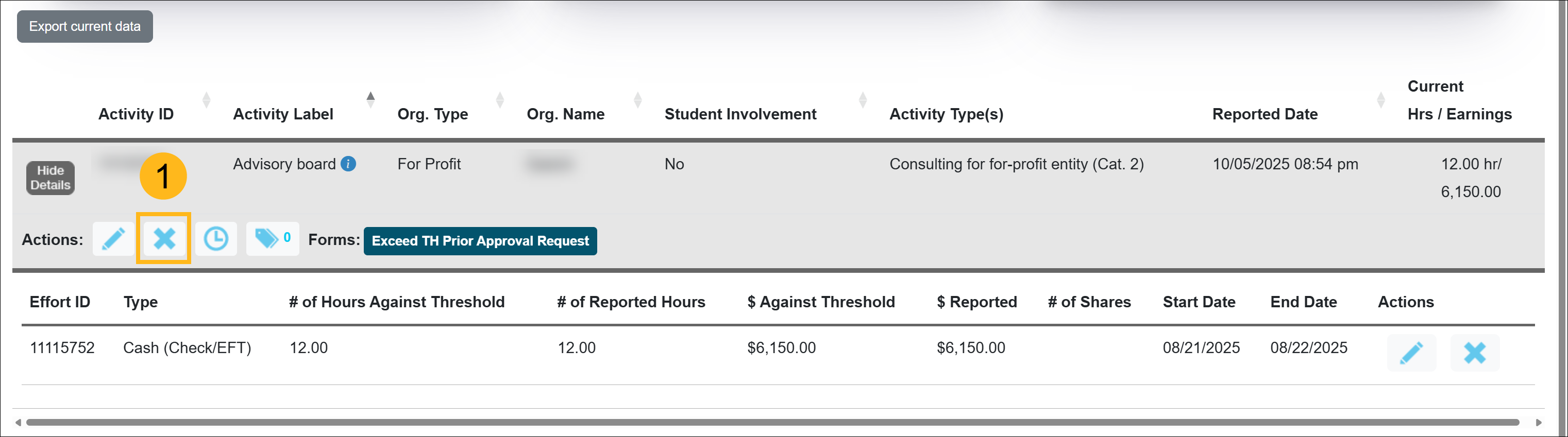Viewport: 1568px width, 437px height.
Task: Click Export current data button
Action: pyautogui.click(x=85, y=27)
